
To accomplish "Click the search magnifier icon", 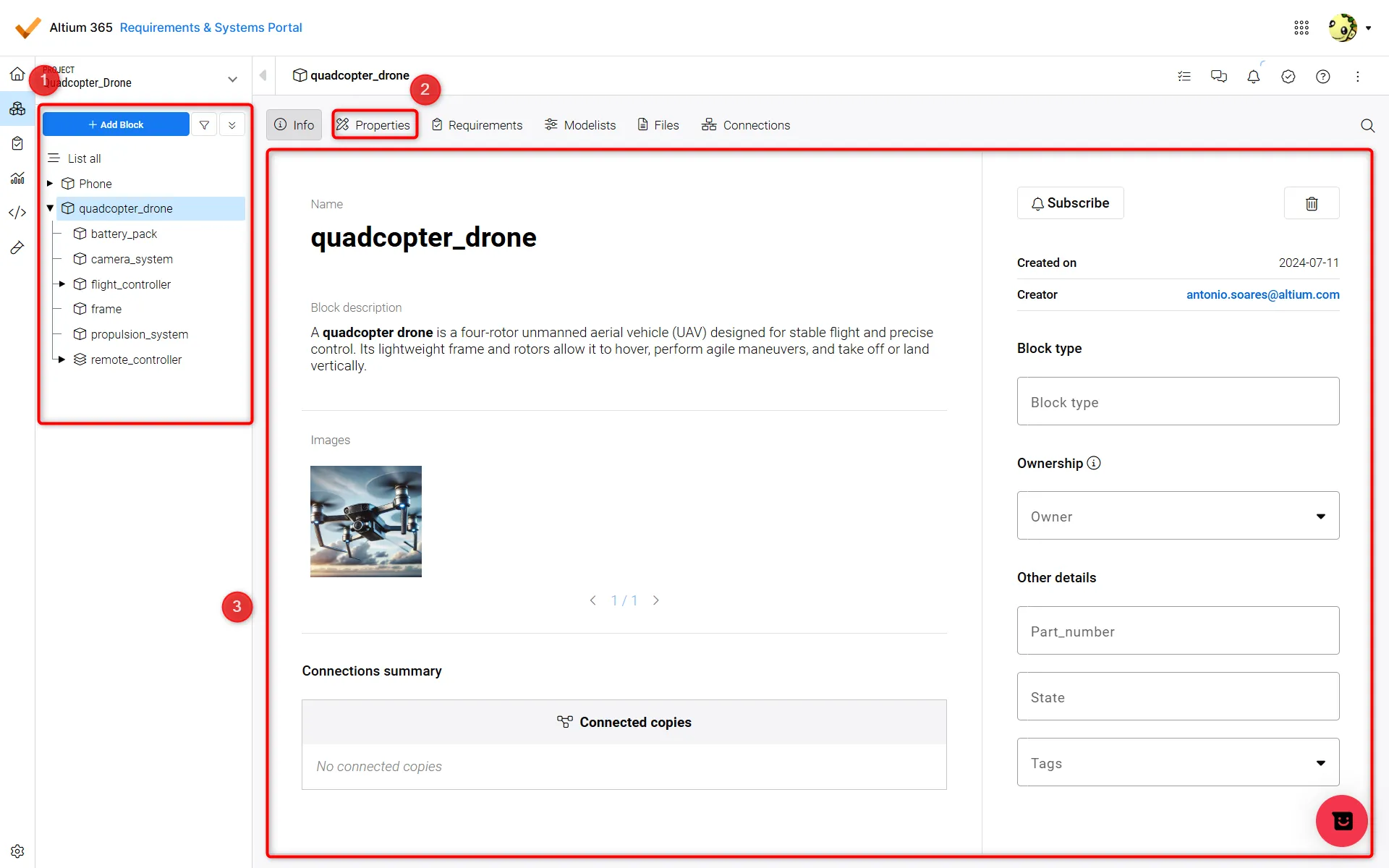I will coord(1367,125).
